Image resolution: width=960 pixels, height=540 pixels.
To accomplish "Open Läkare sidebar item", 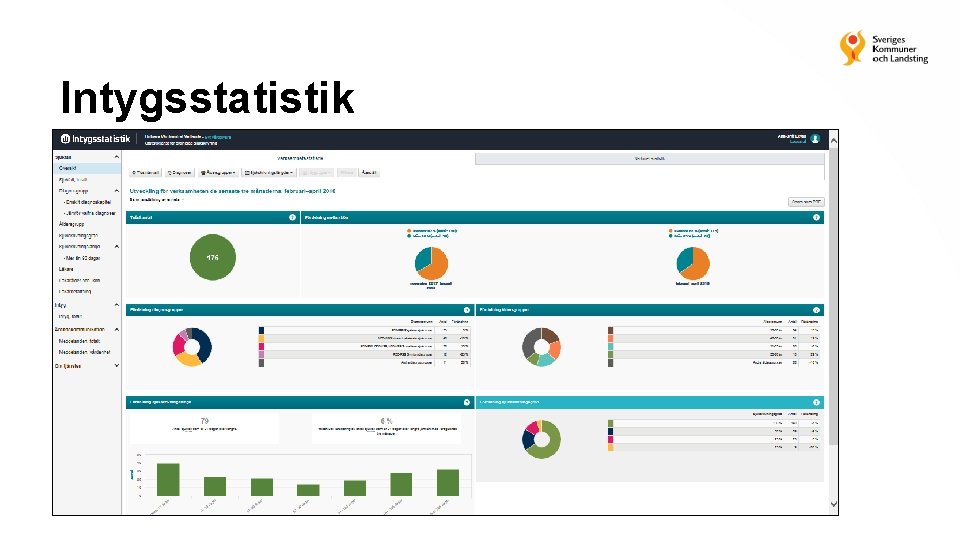I will click(x=66, y=269).
